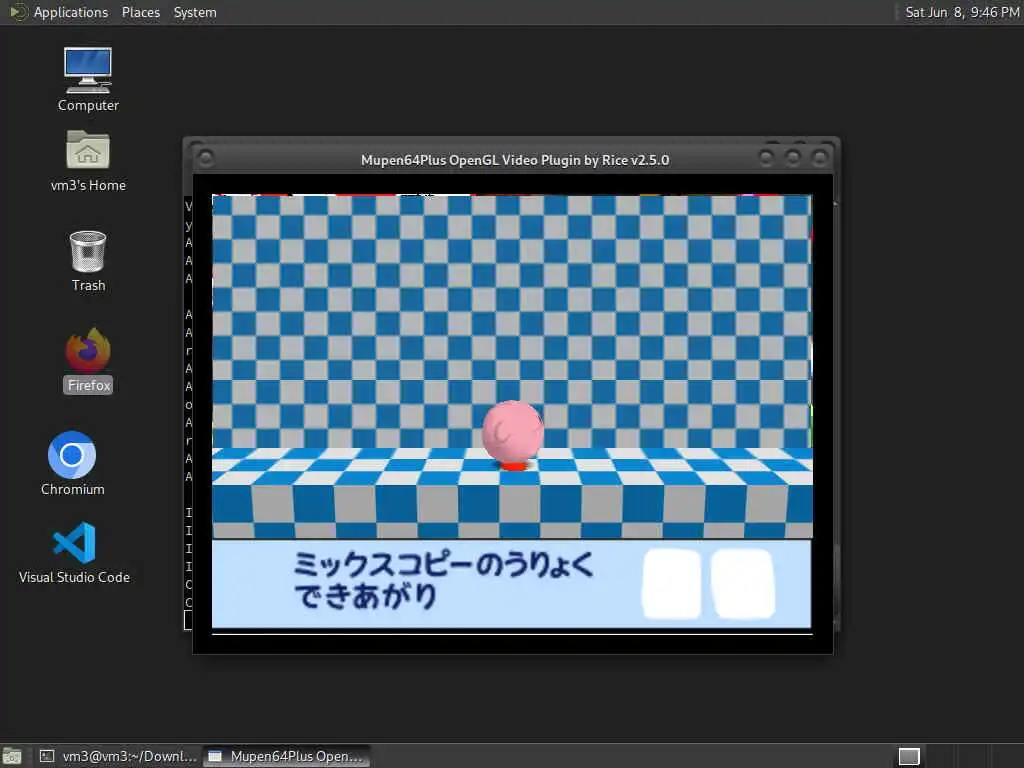
Task: Click the pink Kirby ball in the game
Action: coord(513,431)
